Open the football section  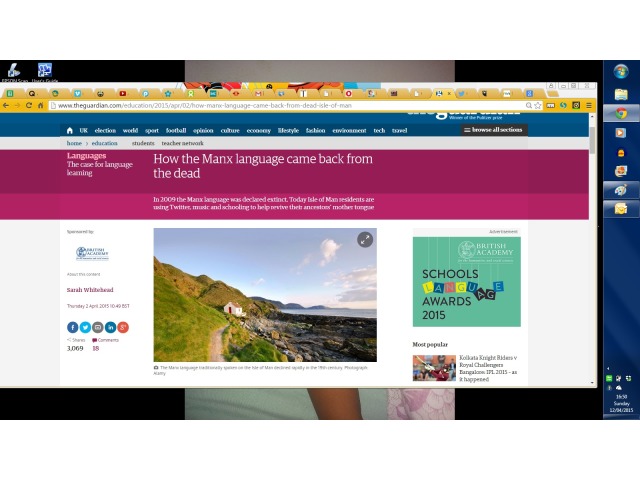click(176, 131)
